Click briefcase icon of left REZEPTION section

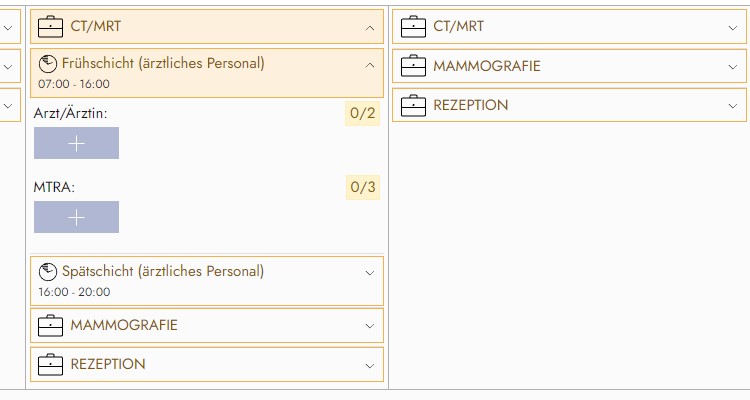coord(50,364)
